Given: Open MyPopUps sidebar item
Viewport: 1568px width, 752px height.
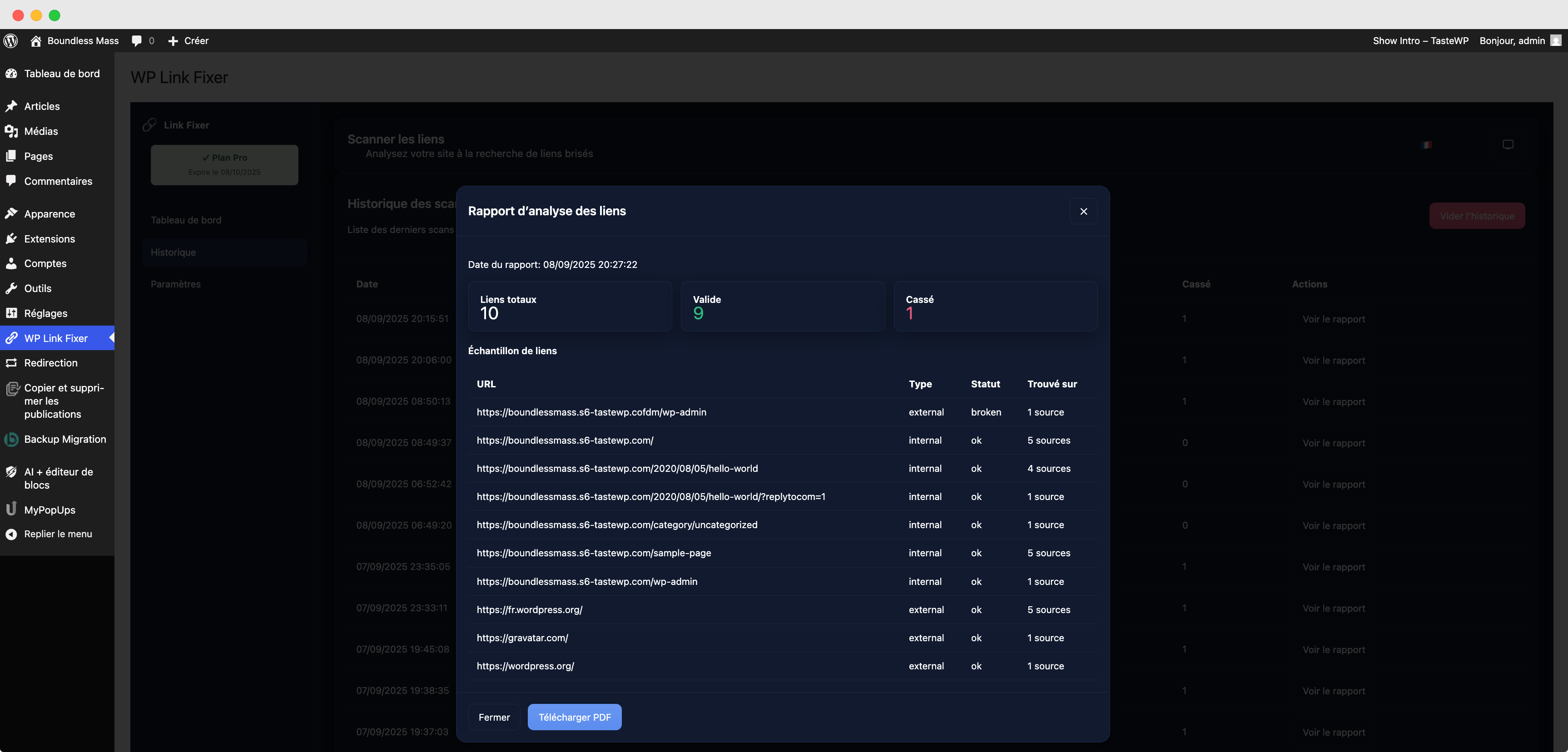Looking at the screenshot, I should pyautogui.click(x=50, y=510).
